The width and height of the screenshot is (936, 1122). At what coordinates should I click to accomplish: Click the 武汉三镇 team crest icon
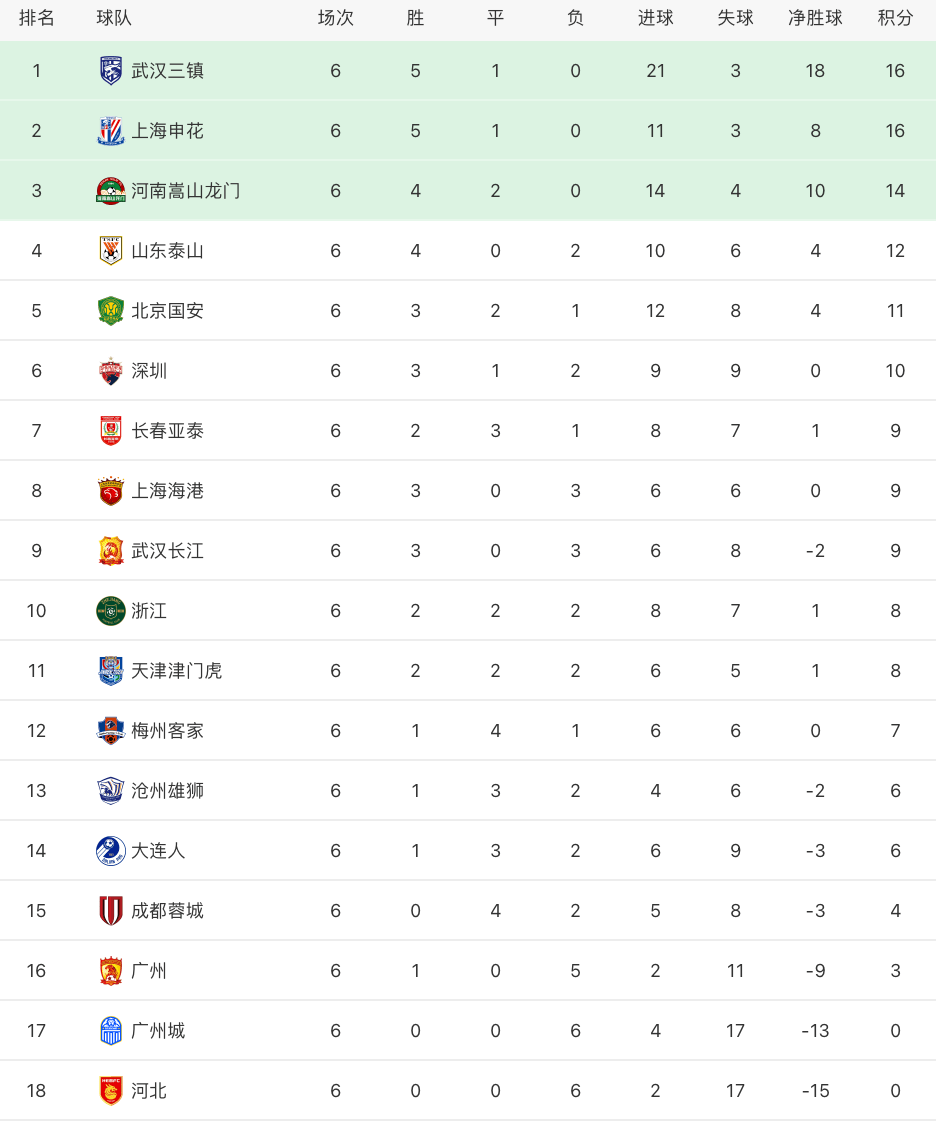(x=111, y=71)
